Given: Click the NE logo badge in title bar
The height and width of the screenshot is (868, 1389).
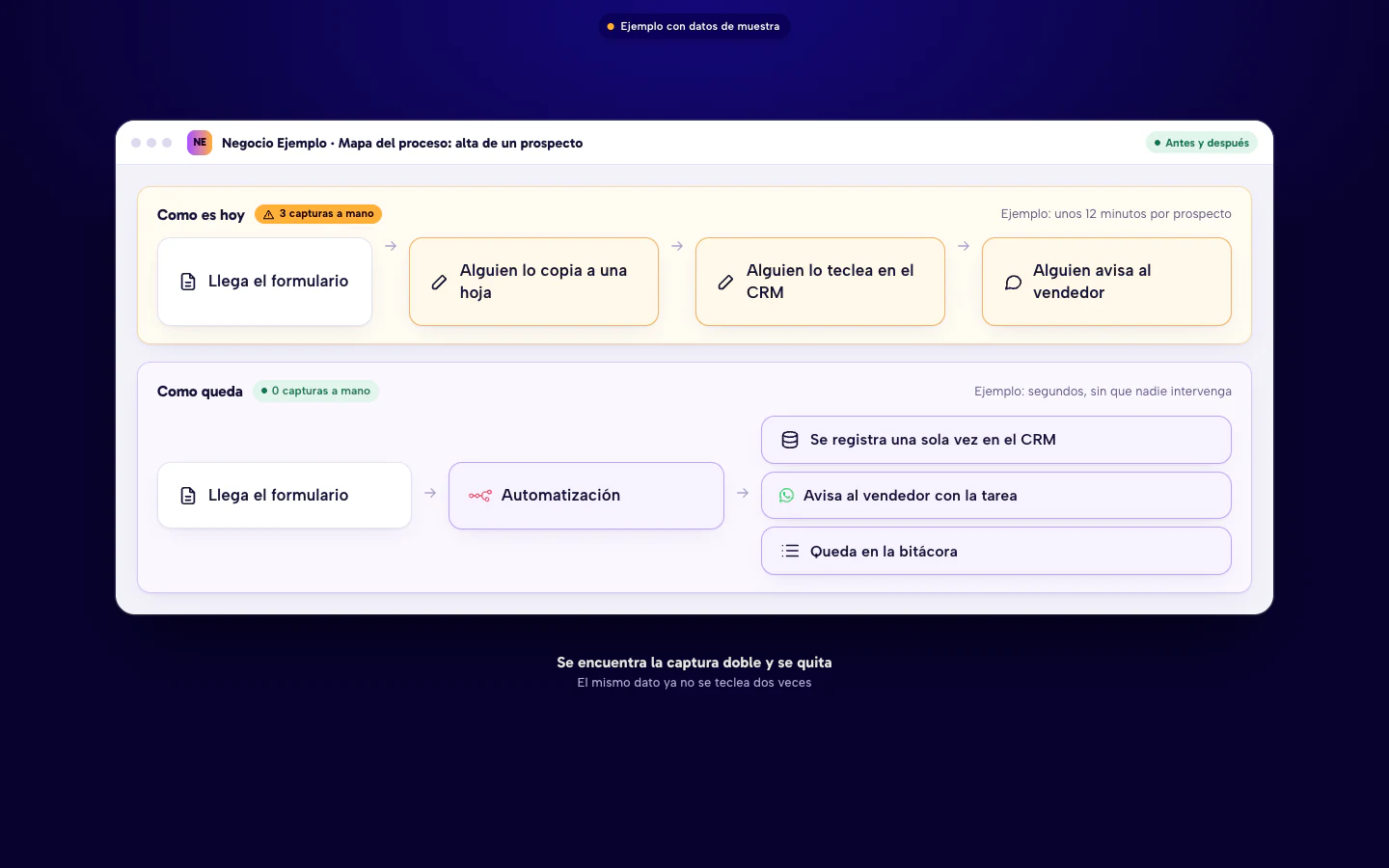Looking at the screenshot, I should point(200,143).
